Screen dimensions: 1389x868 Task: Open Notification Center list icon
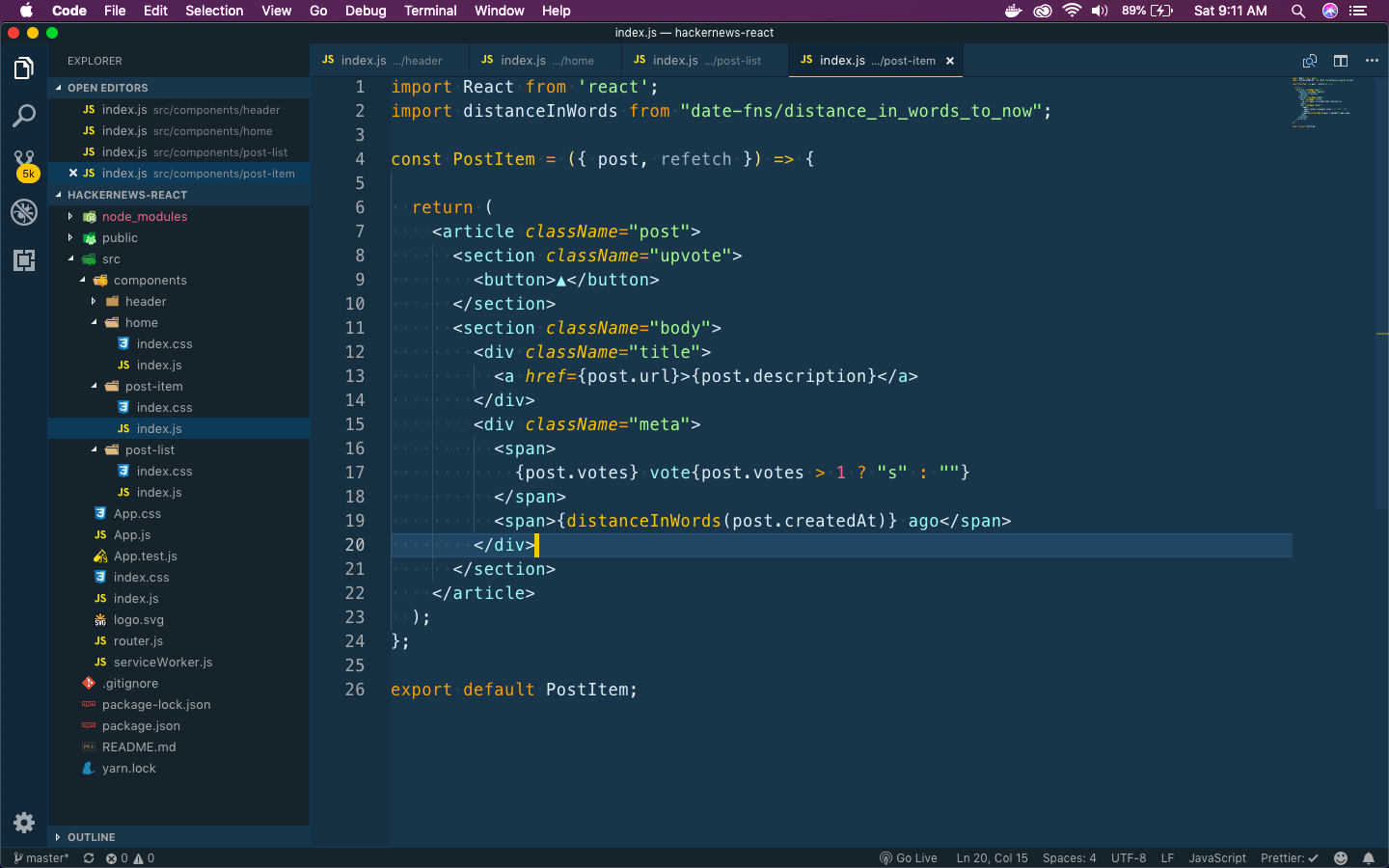pyautogui.click(x=1359, y=11)
